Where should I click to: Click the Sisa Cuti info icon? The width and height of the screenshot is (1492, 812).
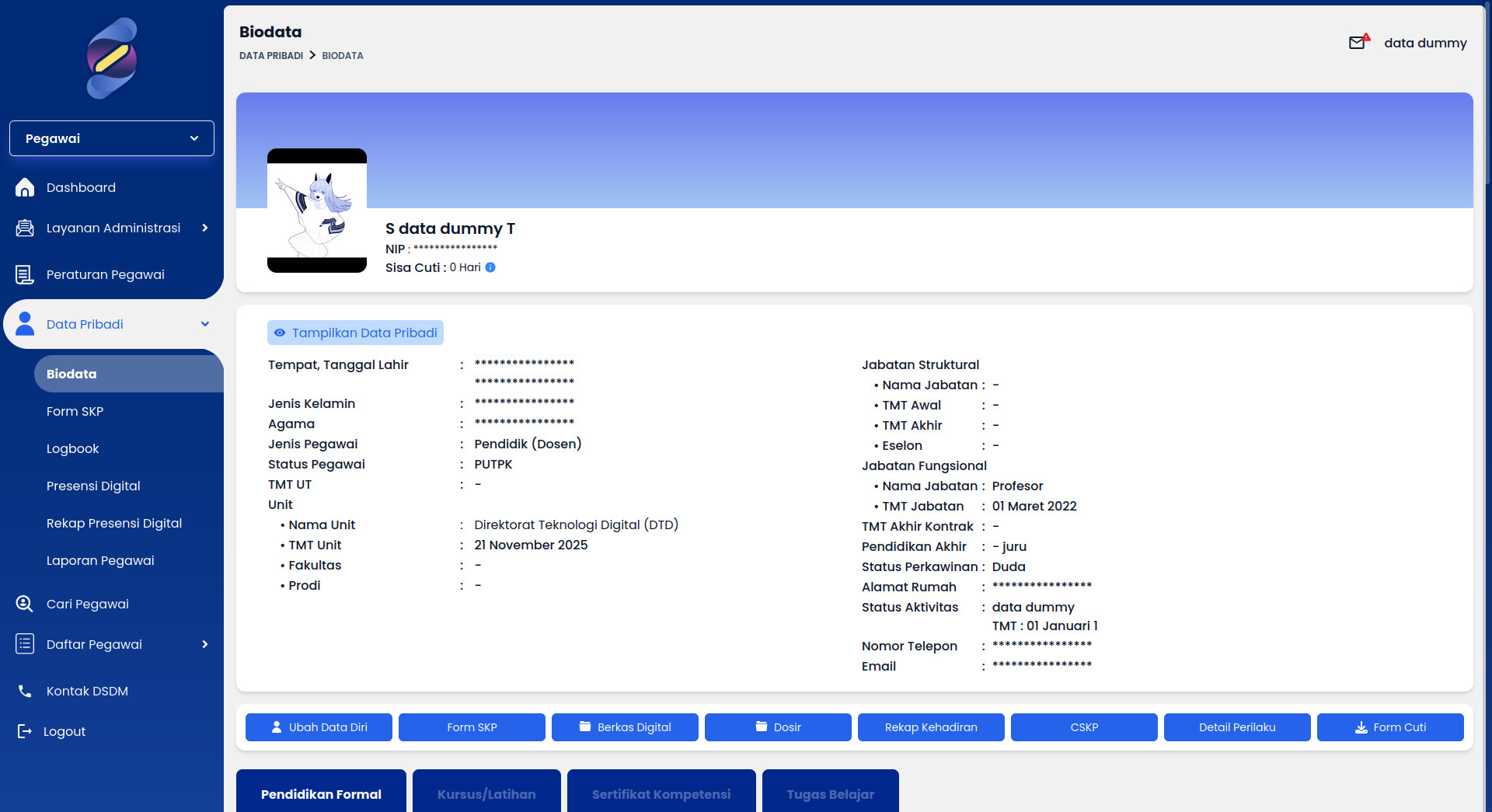(490, 267)
